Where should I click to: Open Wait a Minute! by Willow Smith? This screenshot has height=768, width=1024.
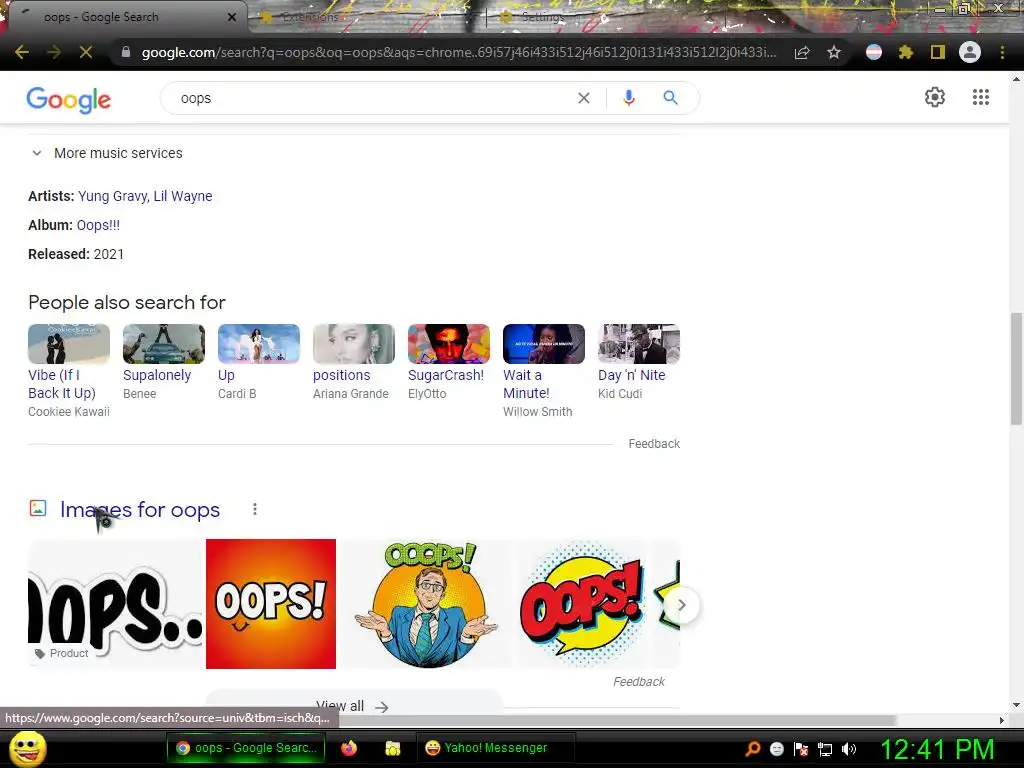coord(543,371)
